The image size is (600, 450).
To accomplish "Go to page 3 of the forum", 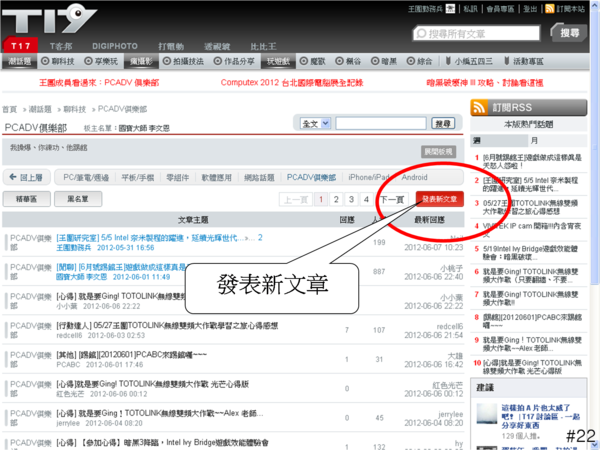I will 351,199.
